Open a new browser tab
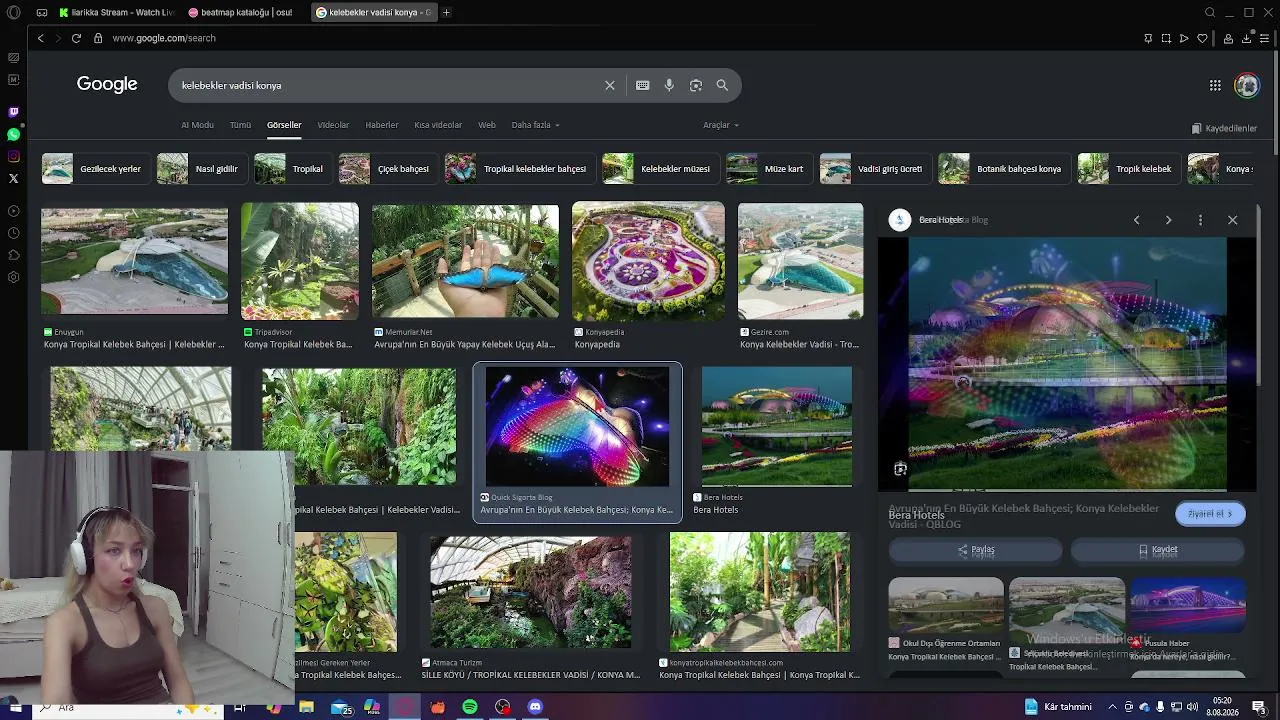This screenshot has height=720, width=1280. tap(446, 13)
